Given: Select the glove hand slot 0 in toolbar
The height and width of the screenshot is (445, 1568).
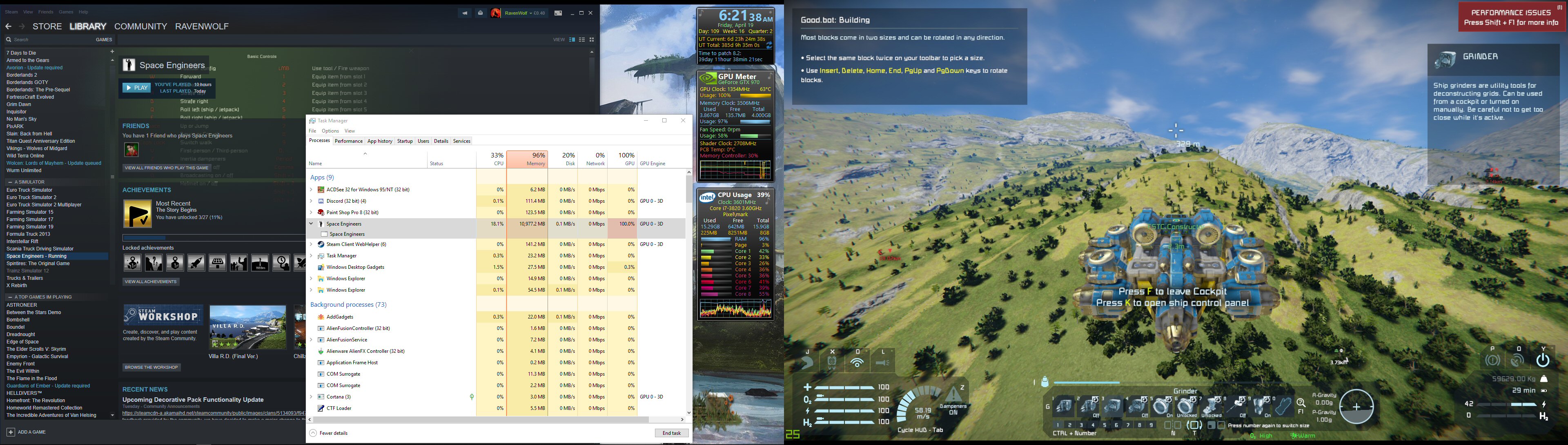Looking at the screenshot, I should tap(1283, 406).
